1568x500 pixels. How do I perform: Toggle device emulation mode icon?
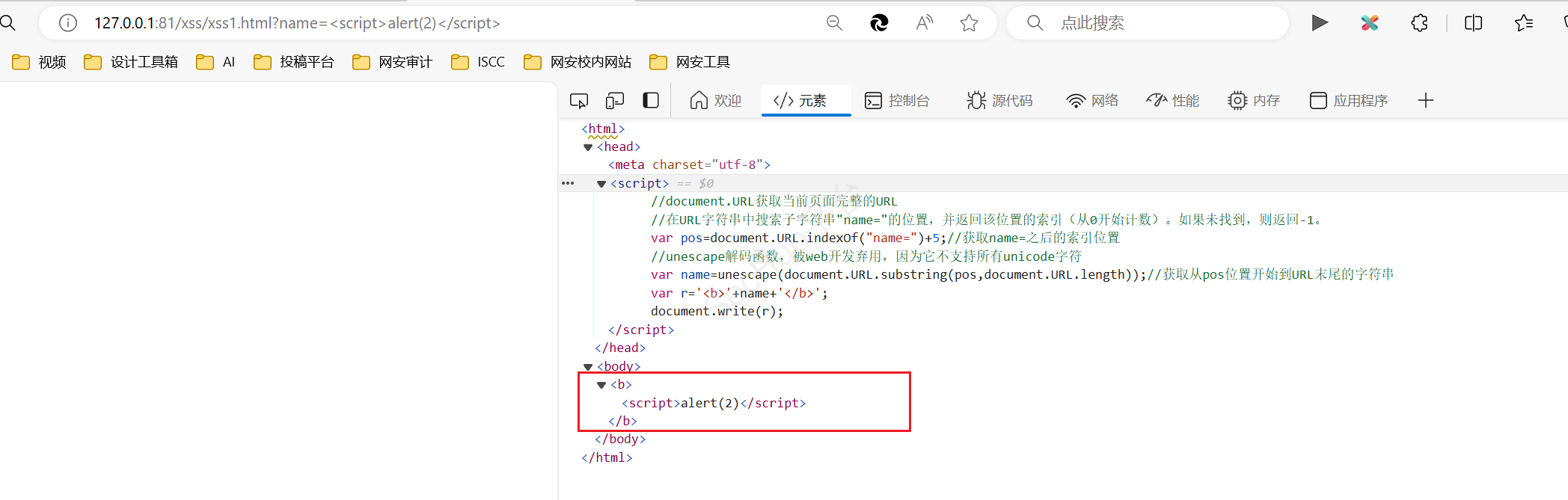click(615, 101)
